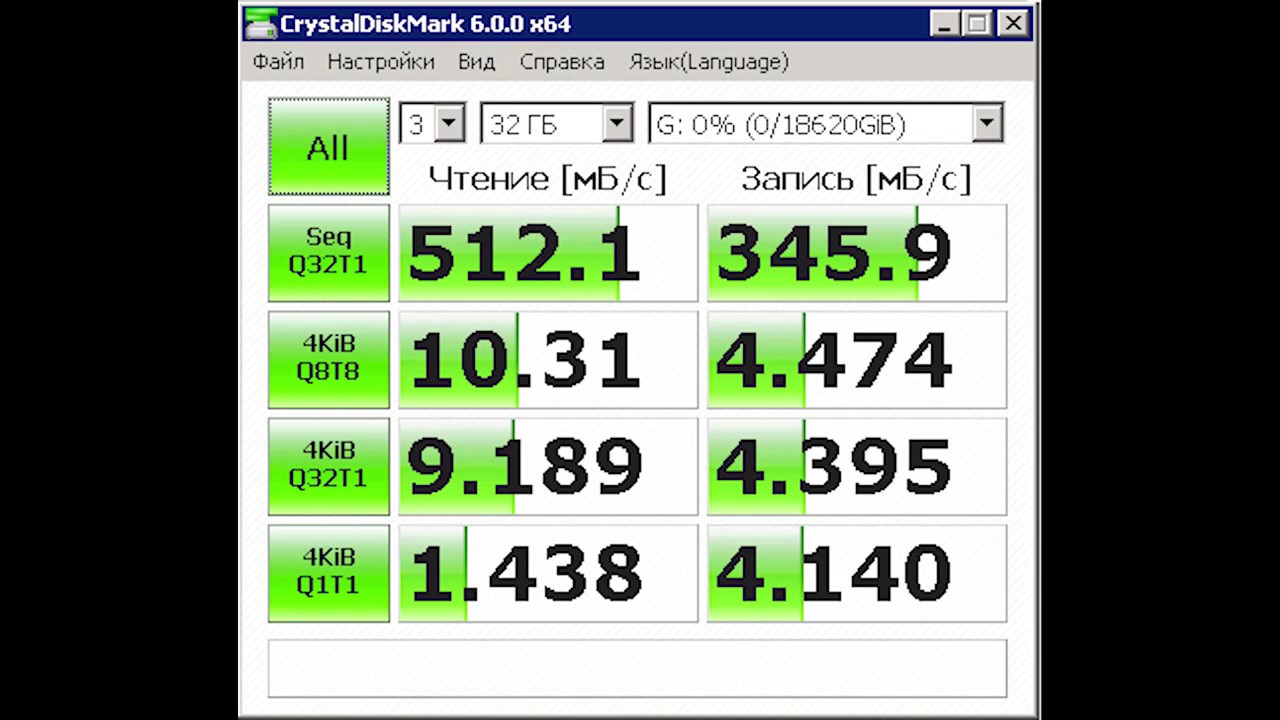Viewport: 1280px width, 720px height.
Task: Start the 4KiB Q8T8 test
Action: (x=328, y=359)
